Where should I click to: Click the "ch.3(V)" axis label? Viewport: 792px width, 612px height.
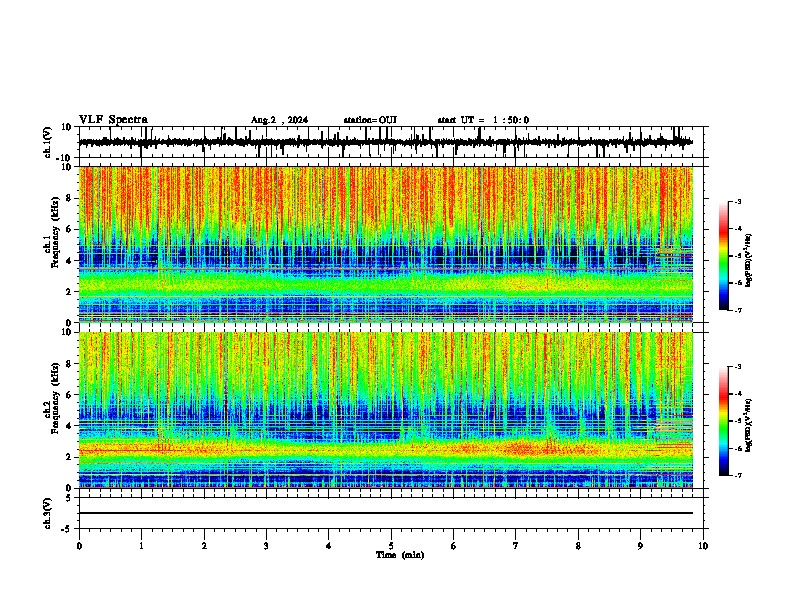pos(48,513)
